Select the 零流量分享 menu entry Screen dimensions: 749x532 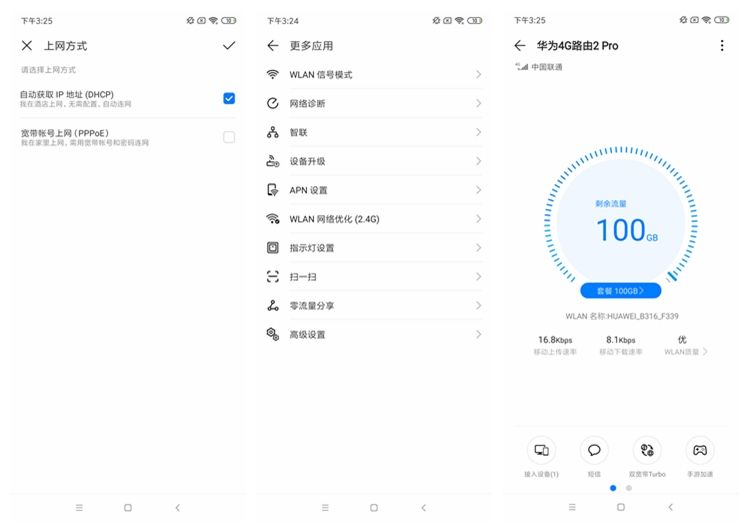(374, 306)
